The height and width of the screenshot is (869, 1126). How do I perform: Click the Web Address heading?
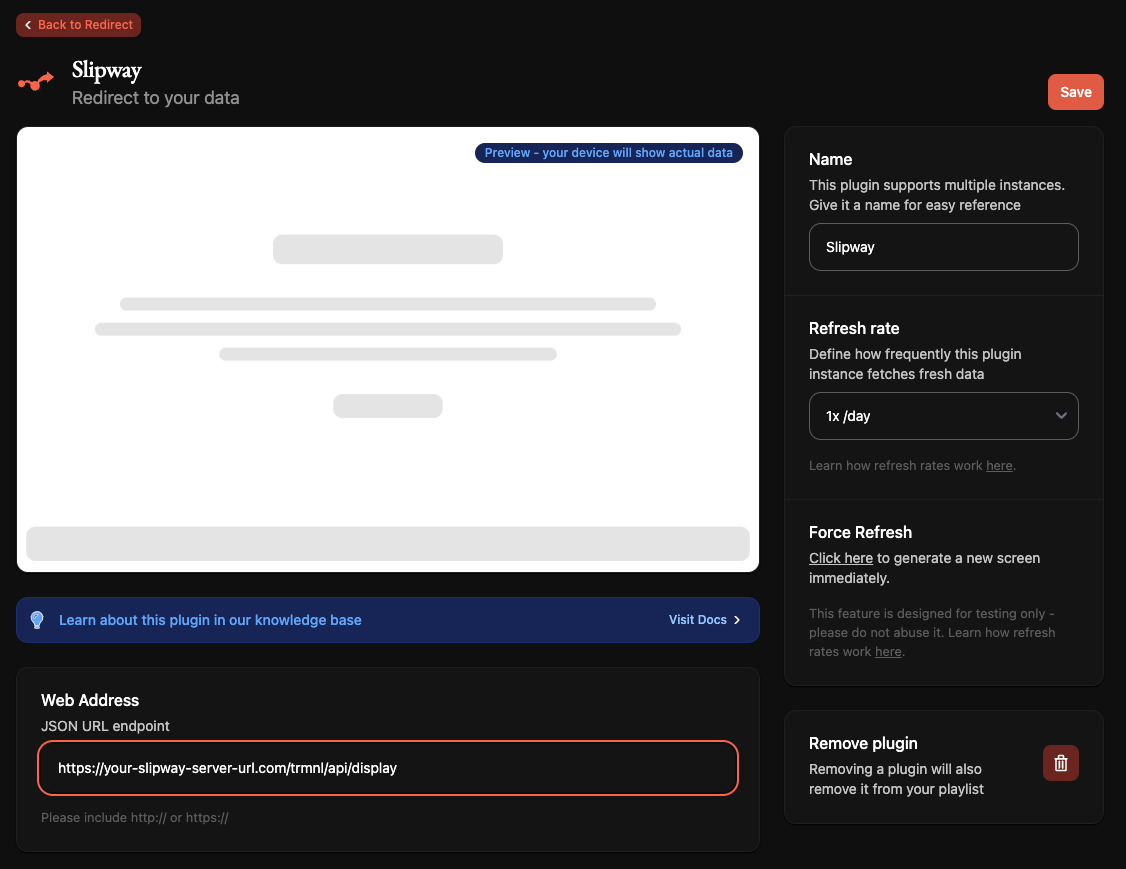pos(90,700)
